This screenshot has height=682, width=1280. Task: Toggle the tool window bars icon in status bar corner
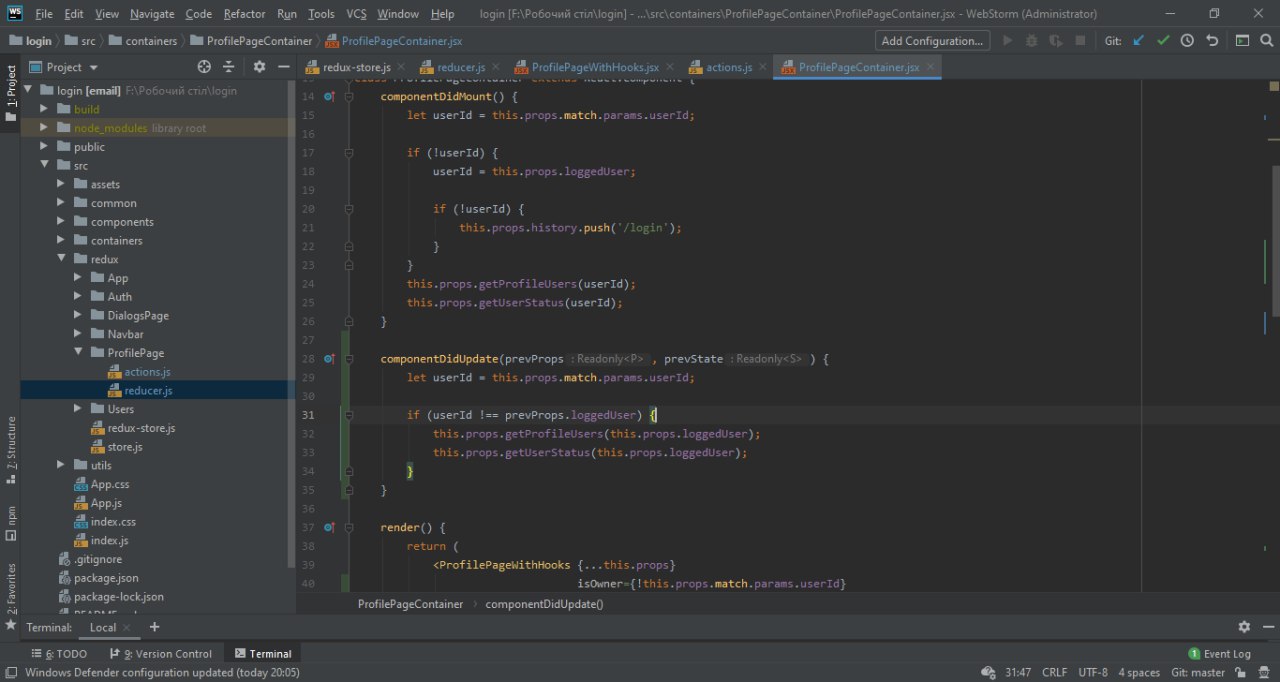(x=10, y=673)
